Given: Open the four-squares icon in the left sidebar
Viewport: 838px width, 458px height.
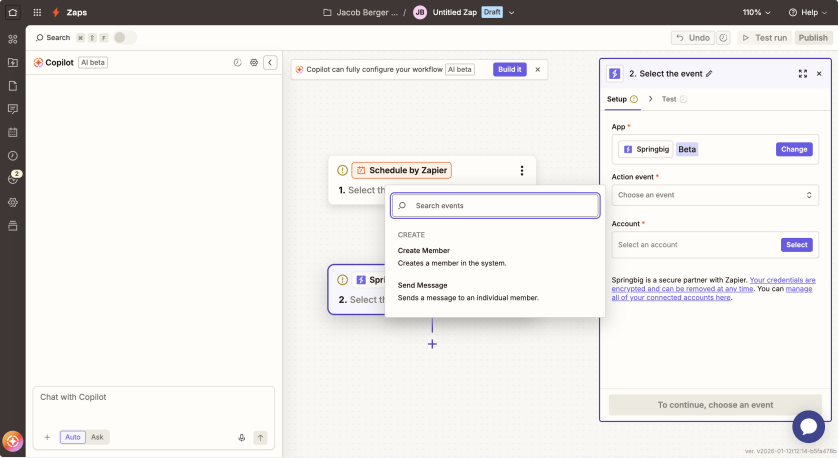Looking at the screenshot, I should tap(13, 39).
